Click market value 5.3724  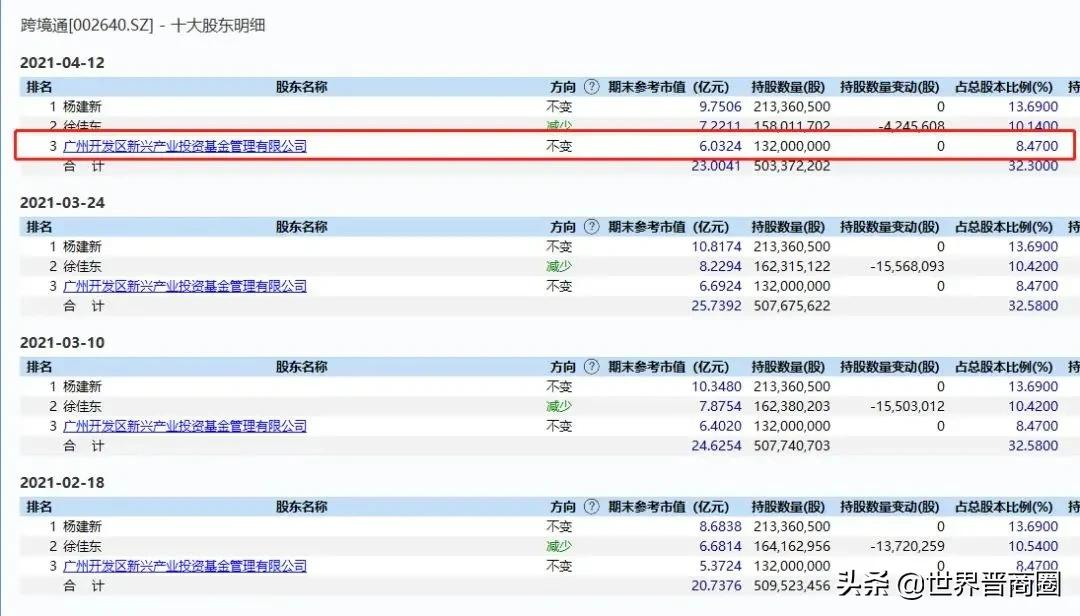(720, 566)
